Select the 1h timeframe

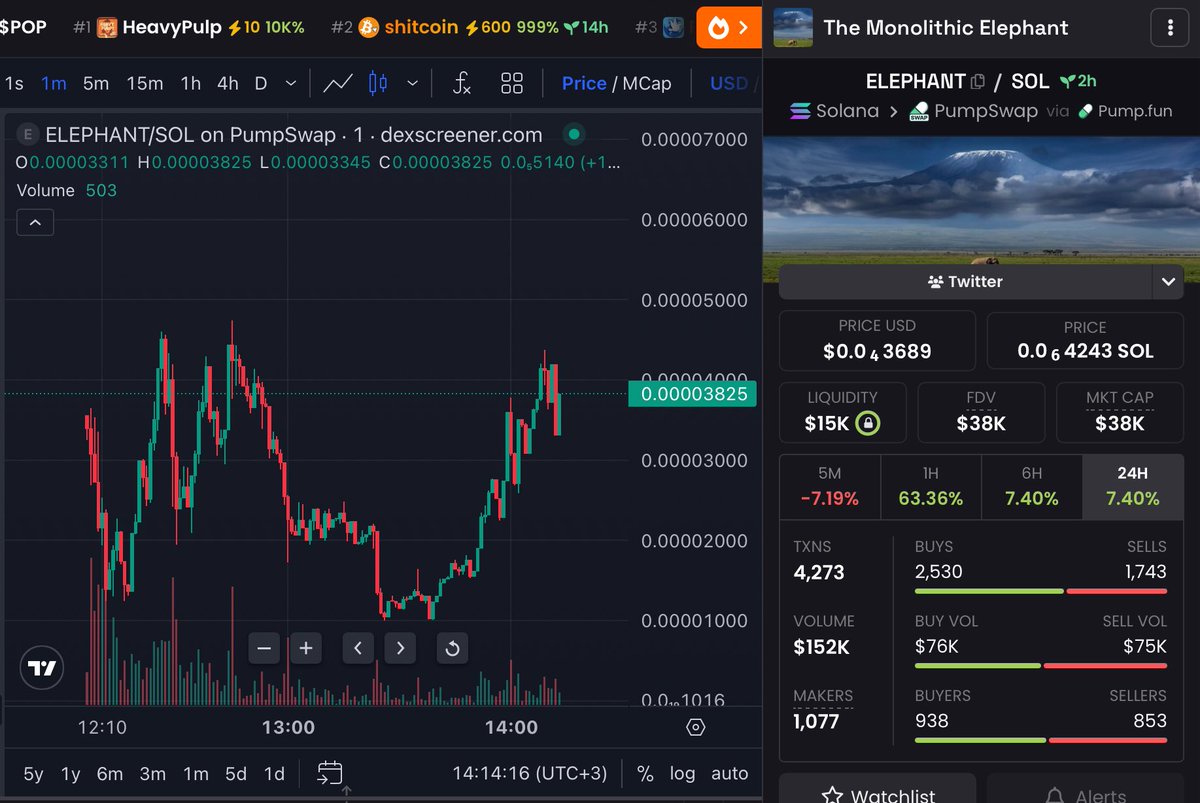coord(190,83)
